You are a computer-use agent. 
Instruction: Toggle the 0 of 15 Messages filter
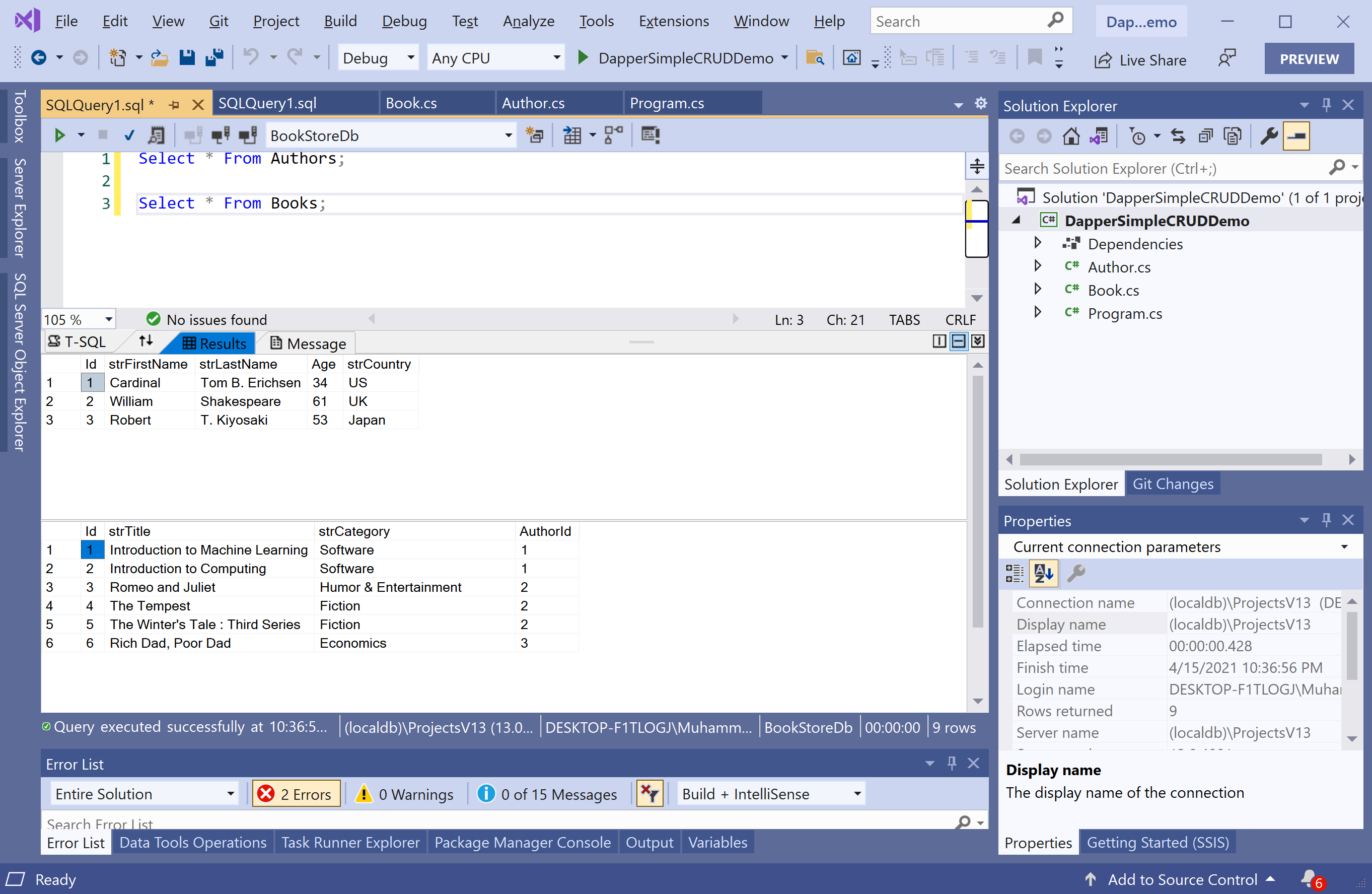(547, 794)
